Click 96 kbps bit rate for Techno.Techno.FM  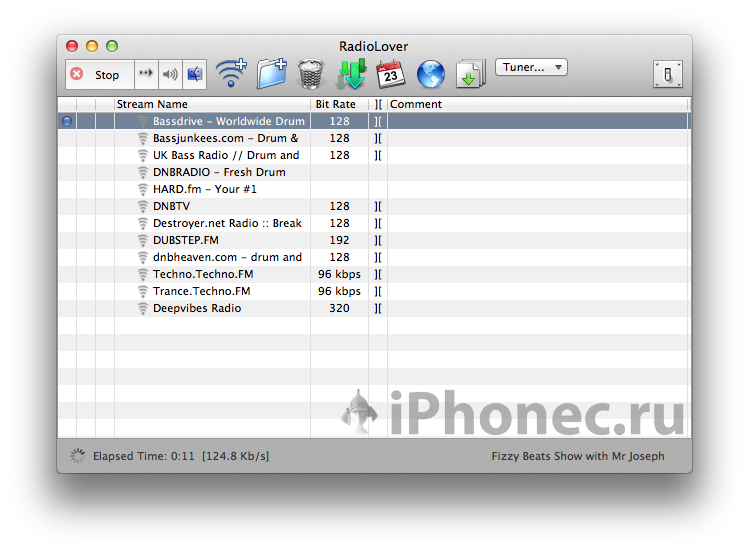coord(340,274)
